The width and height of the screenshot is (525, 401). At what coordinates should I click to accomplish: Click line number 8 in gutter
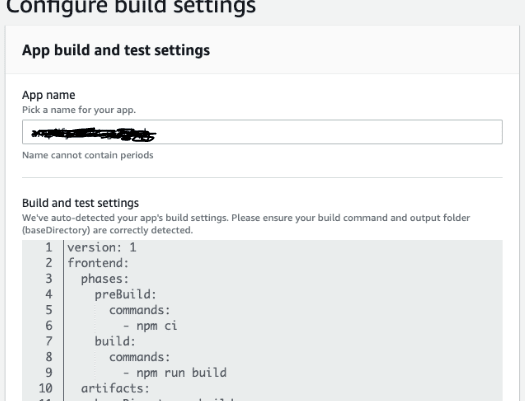[49, 357]
